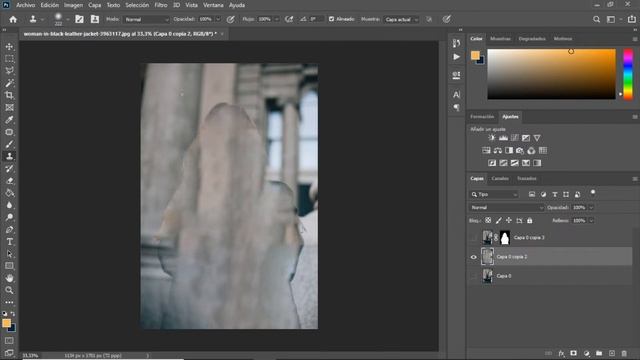This screenshot has width=640, height=360.
Task: Select the Hand tool
Action: coord(9,278)
